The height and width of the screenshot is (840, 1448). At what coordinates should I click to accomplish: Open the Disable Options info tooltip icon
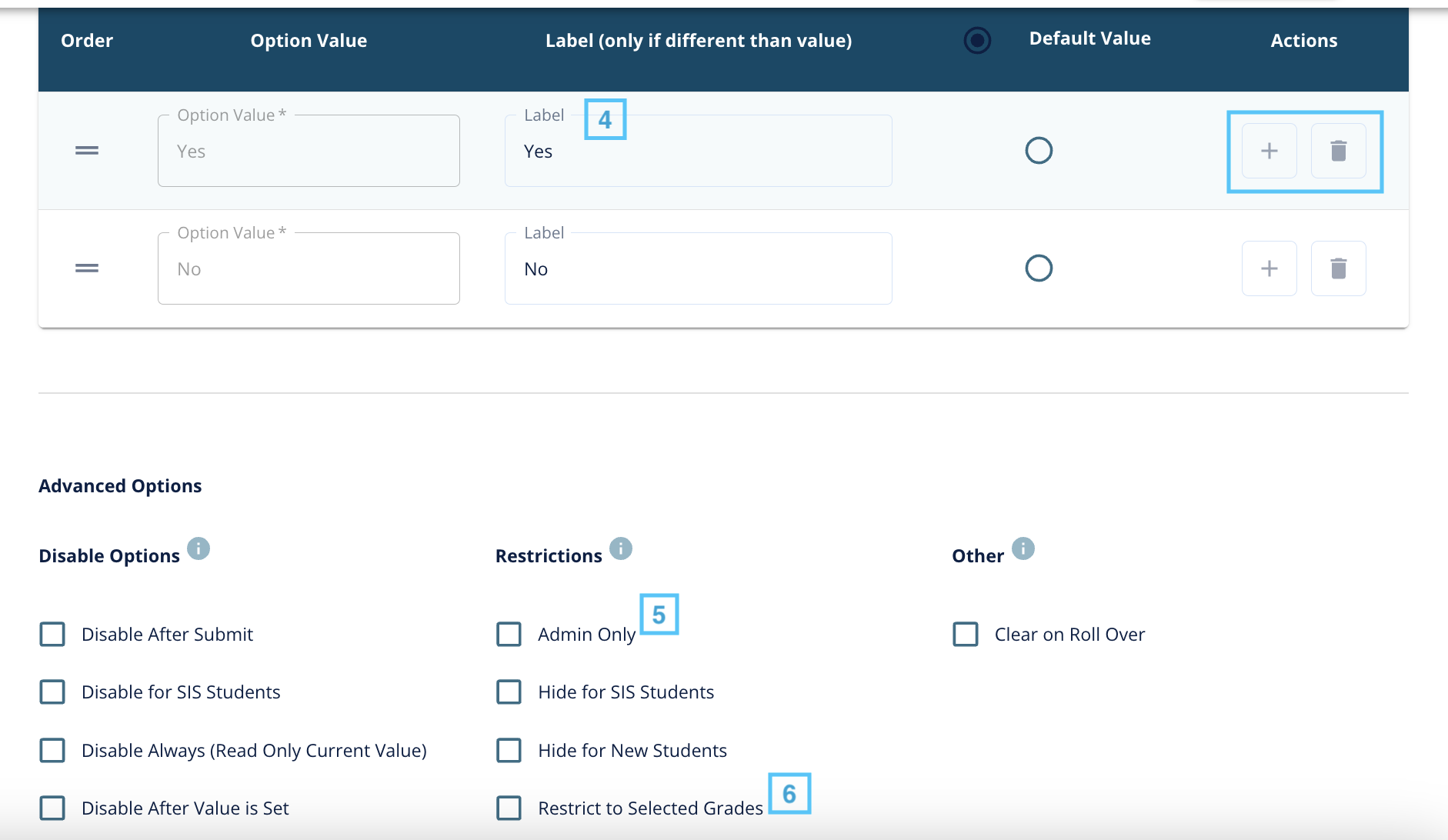point(199,548)
